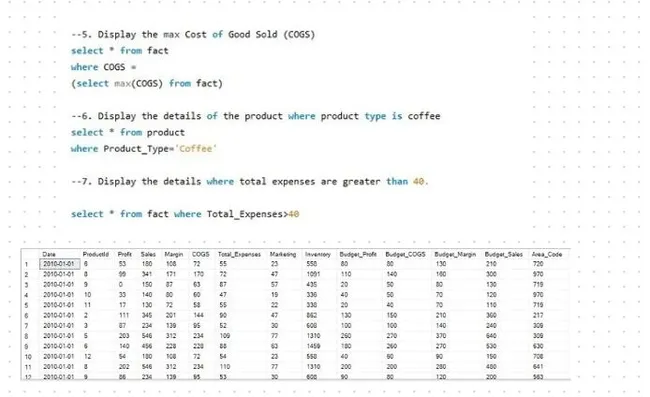Click the subquery line '(select max(COGS) from fact)'
This screenshot has height=397, width=650.
coord(147,83)
